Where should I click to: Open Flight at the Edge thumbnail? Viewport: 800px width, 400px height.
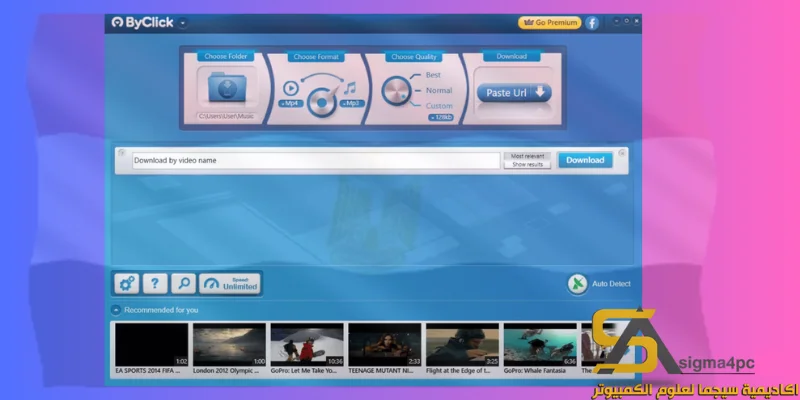pos(462,344)
